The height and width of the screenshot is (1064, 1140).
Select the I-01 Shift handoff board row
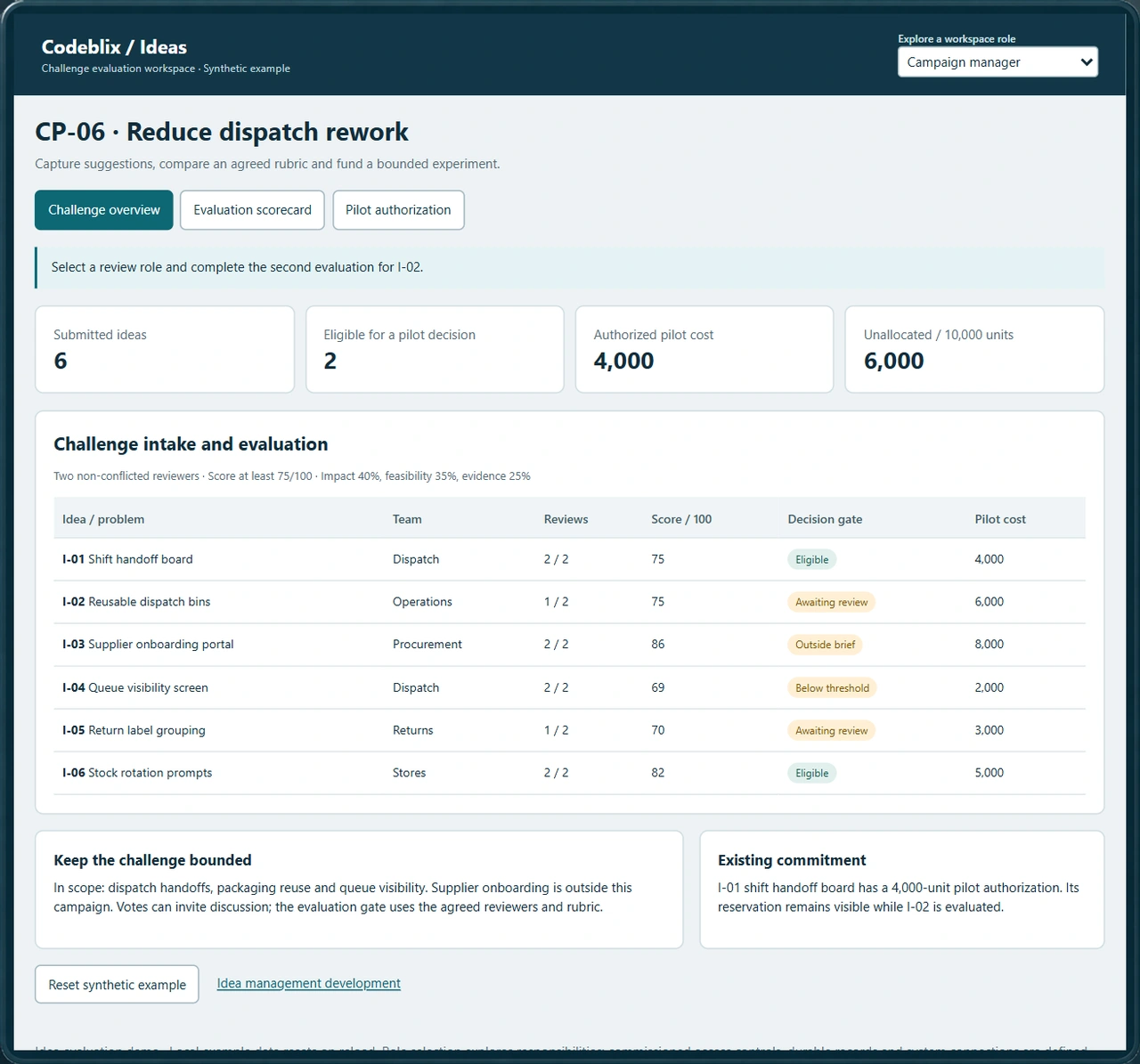tap(569, 559)
